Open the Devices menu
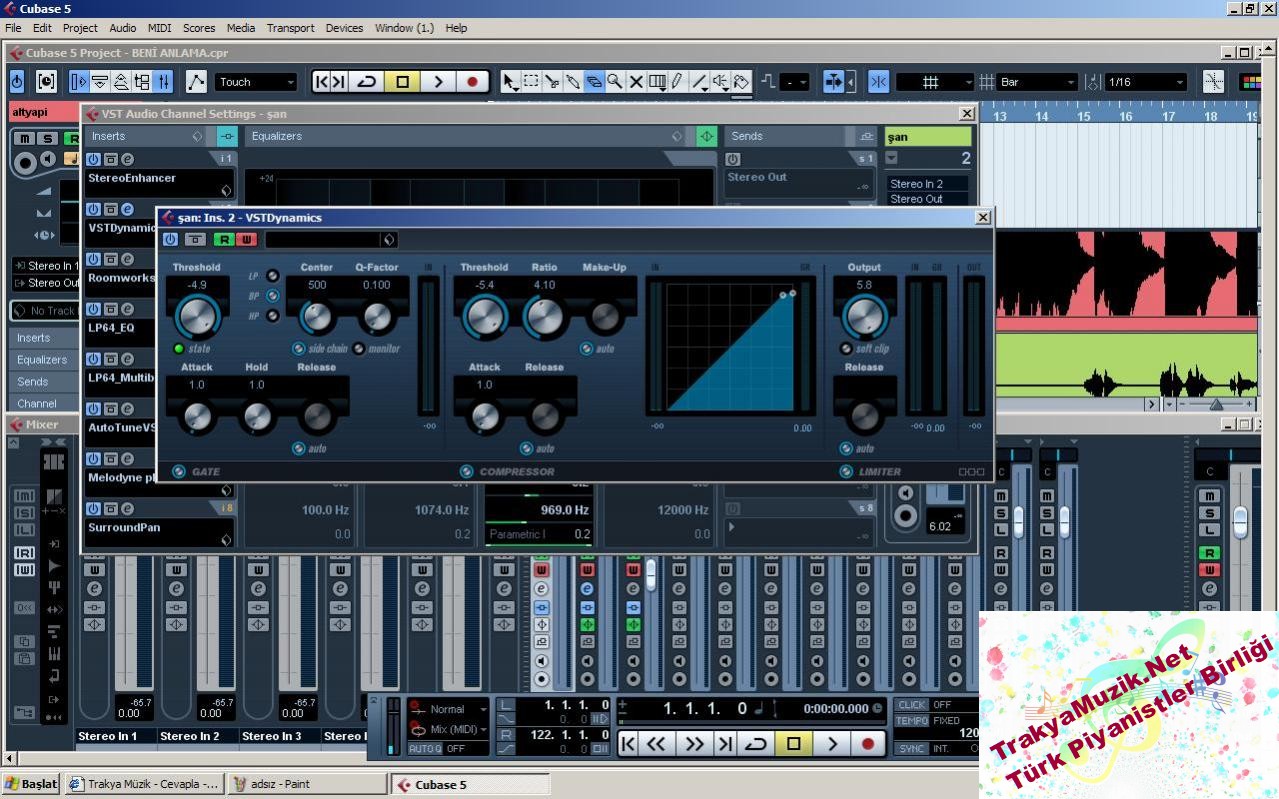Image resolution: width=1279 pixels, height=799 pixels. [x=344, y=28]
